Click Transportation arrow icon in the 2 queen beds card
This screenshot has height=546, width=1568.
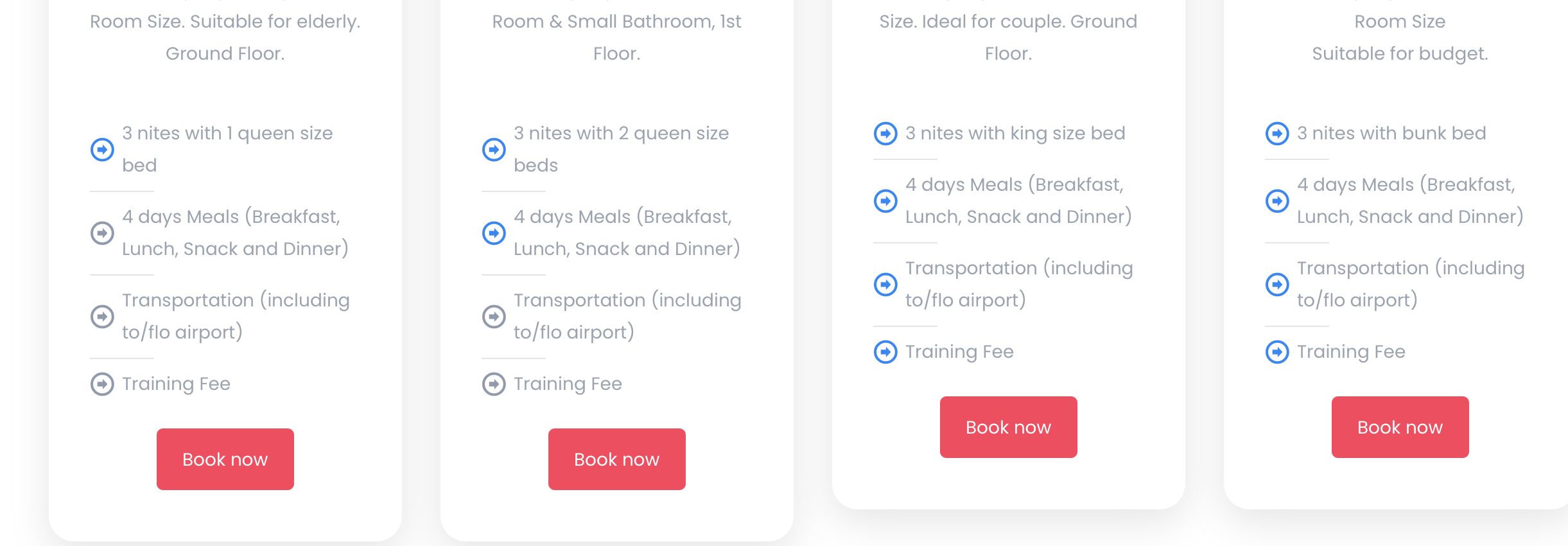coord(494,317)
